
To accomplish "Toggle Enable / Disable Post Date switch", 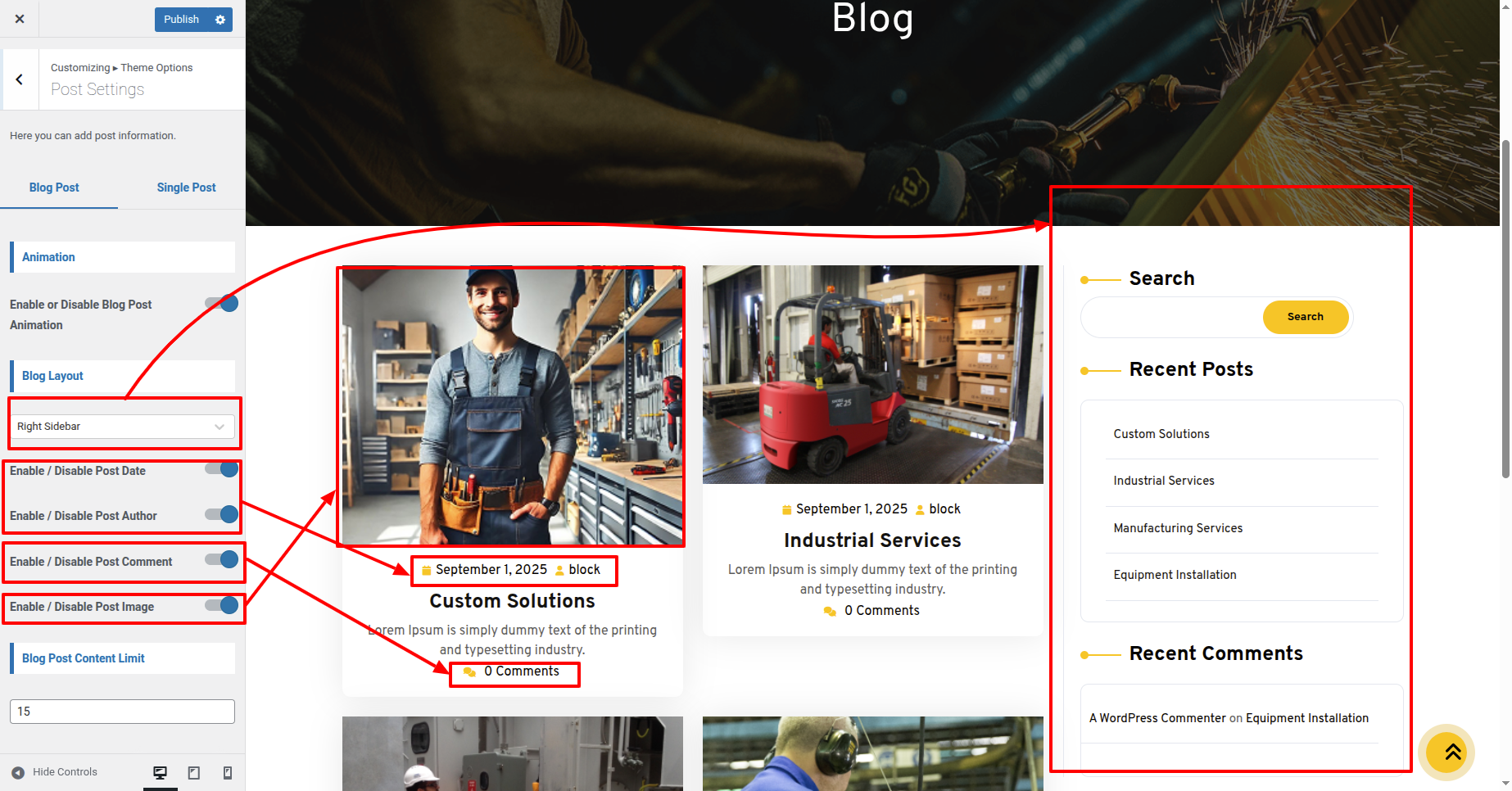I will pos(222,469).
